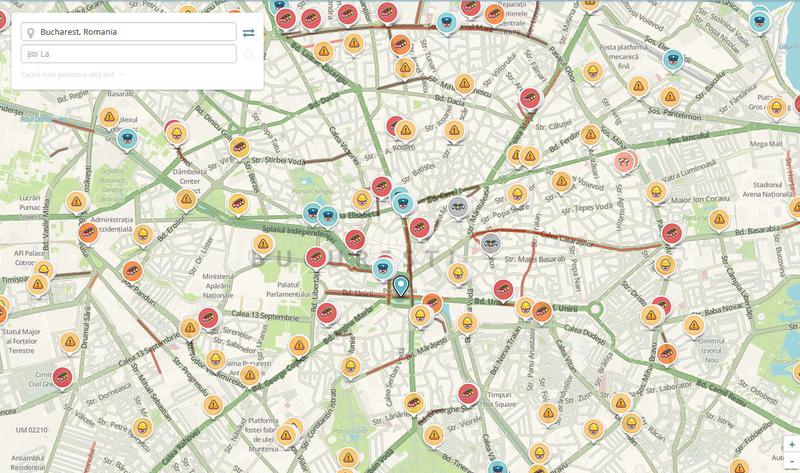This screenshot has height=473, width=800.
Task: Zoom in using the plus button
Action: [x=792, y=443]
